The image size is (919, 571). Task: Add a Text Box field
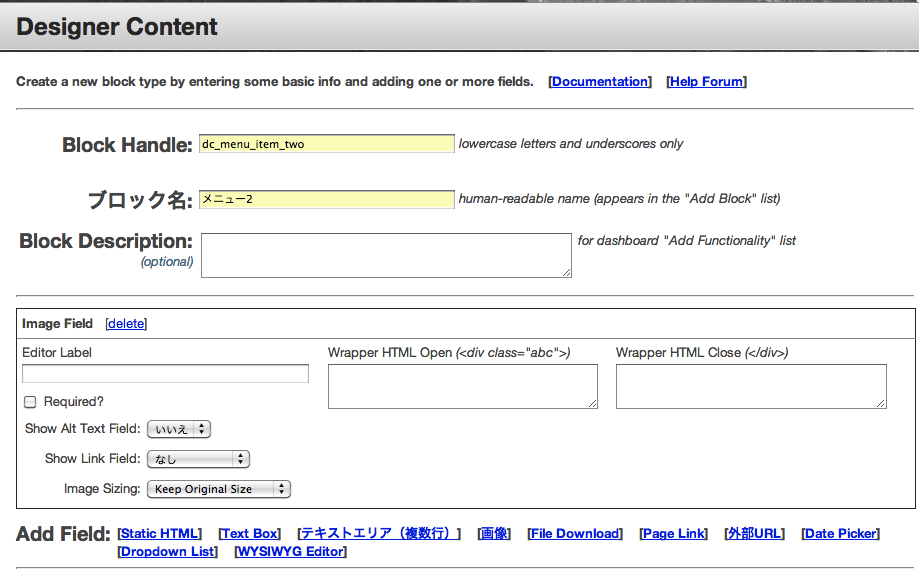(250, 533)
